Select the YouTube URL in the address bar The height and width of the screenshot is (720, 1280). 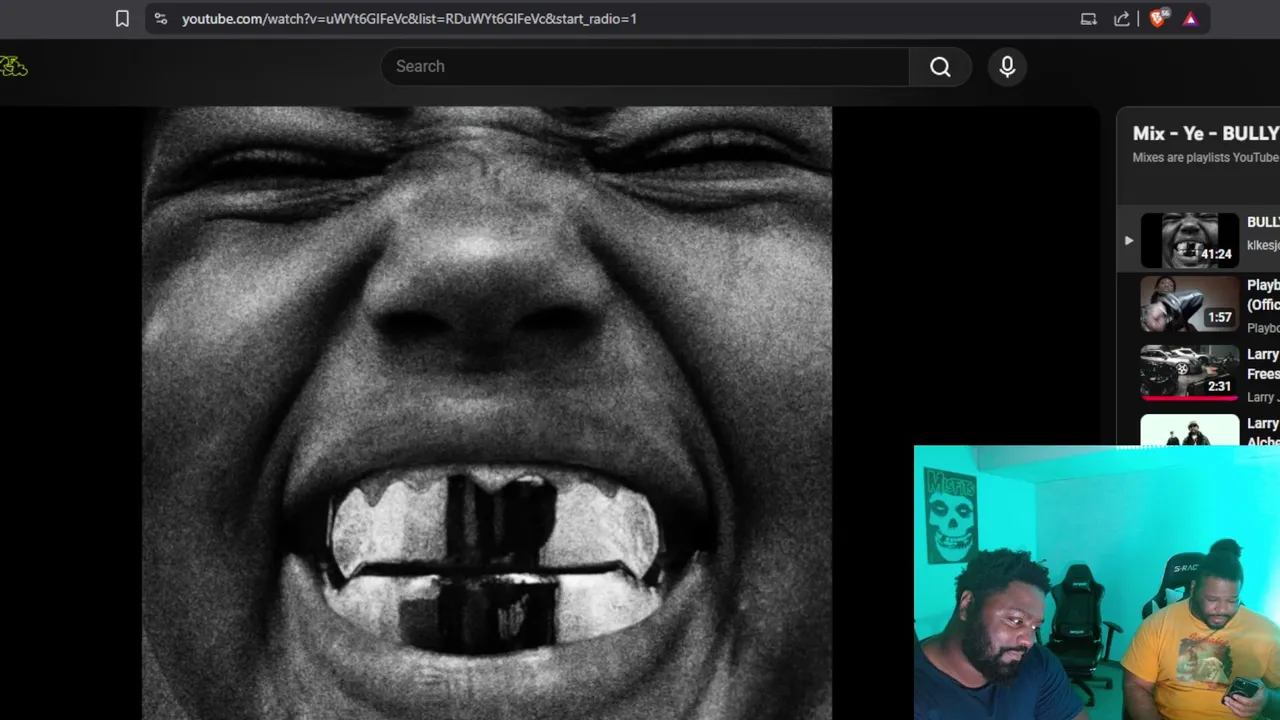click(409, 18)
